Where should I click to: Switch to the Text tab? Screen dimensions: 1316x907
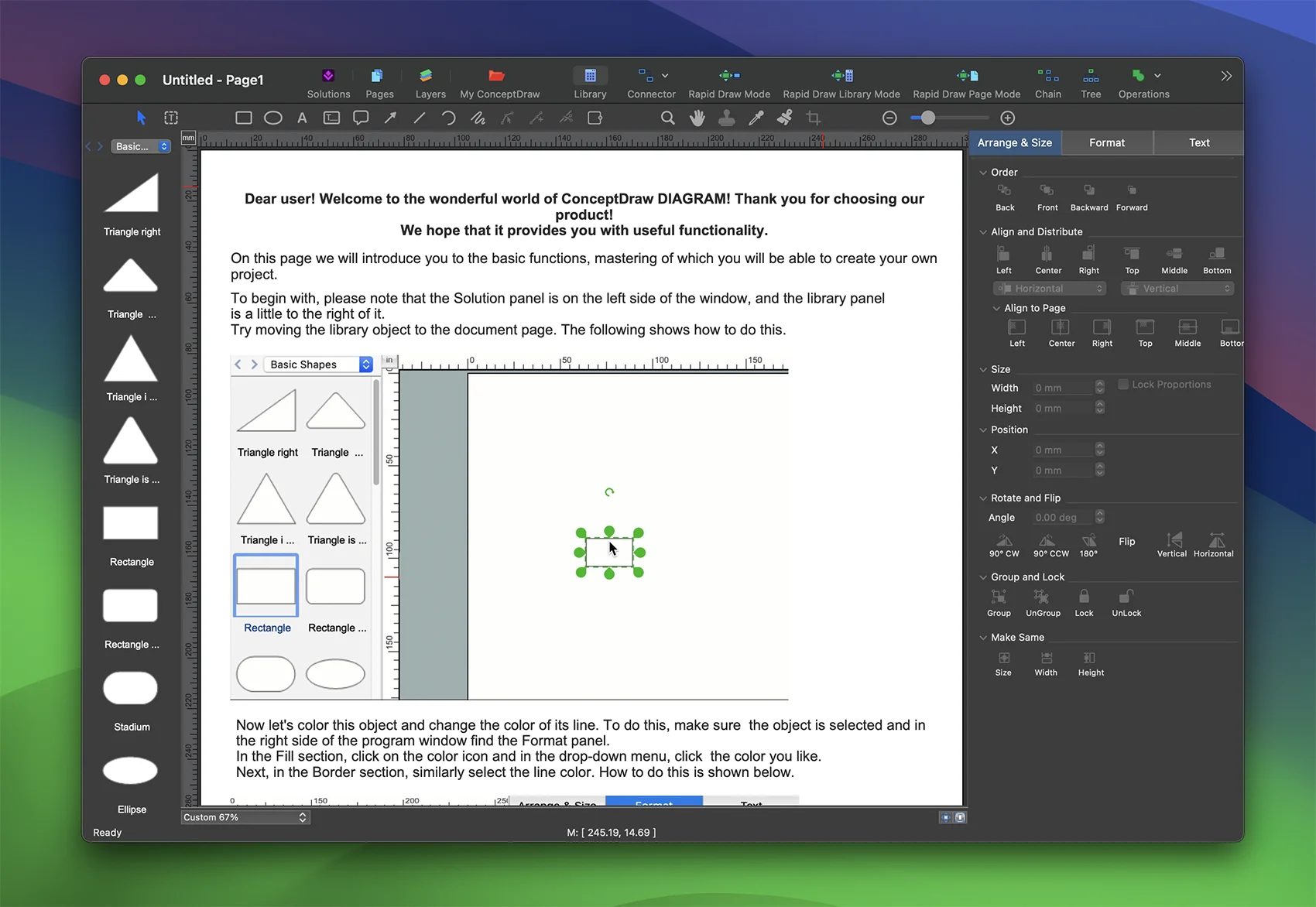[1199, 142]
